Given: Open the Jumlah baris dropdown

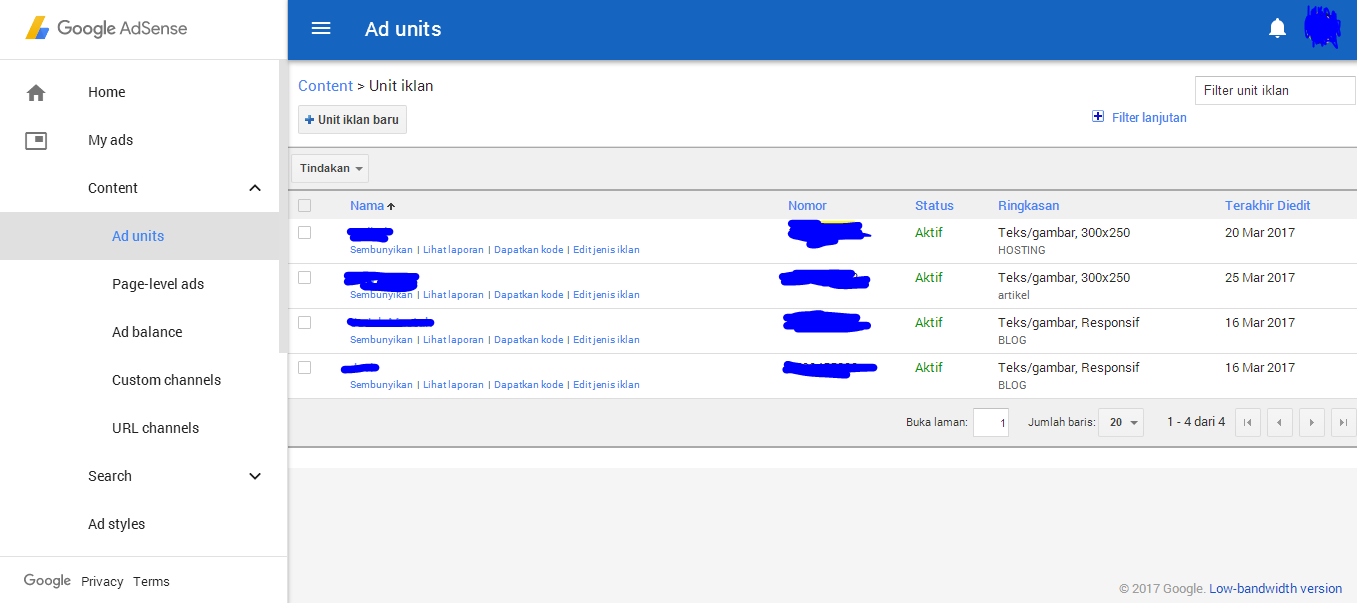Looking at the screenshot, I should [1120, 422].
